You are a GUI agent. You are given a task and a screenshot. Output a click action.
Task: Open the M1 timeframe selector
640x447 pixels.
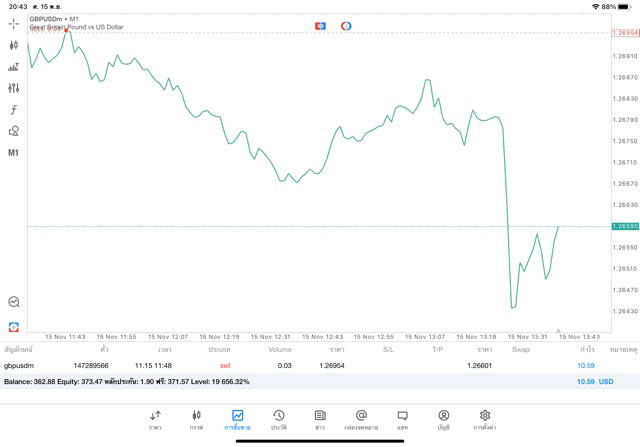[14, 153]
